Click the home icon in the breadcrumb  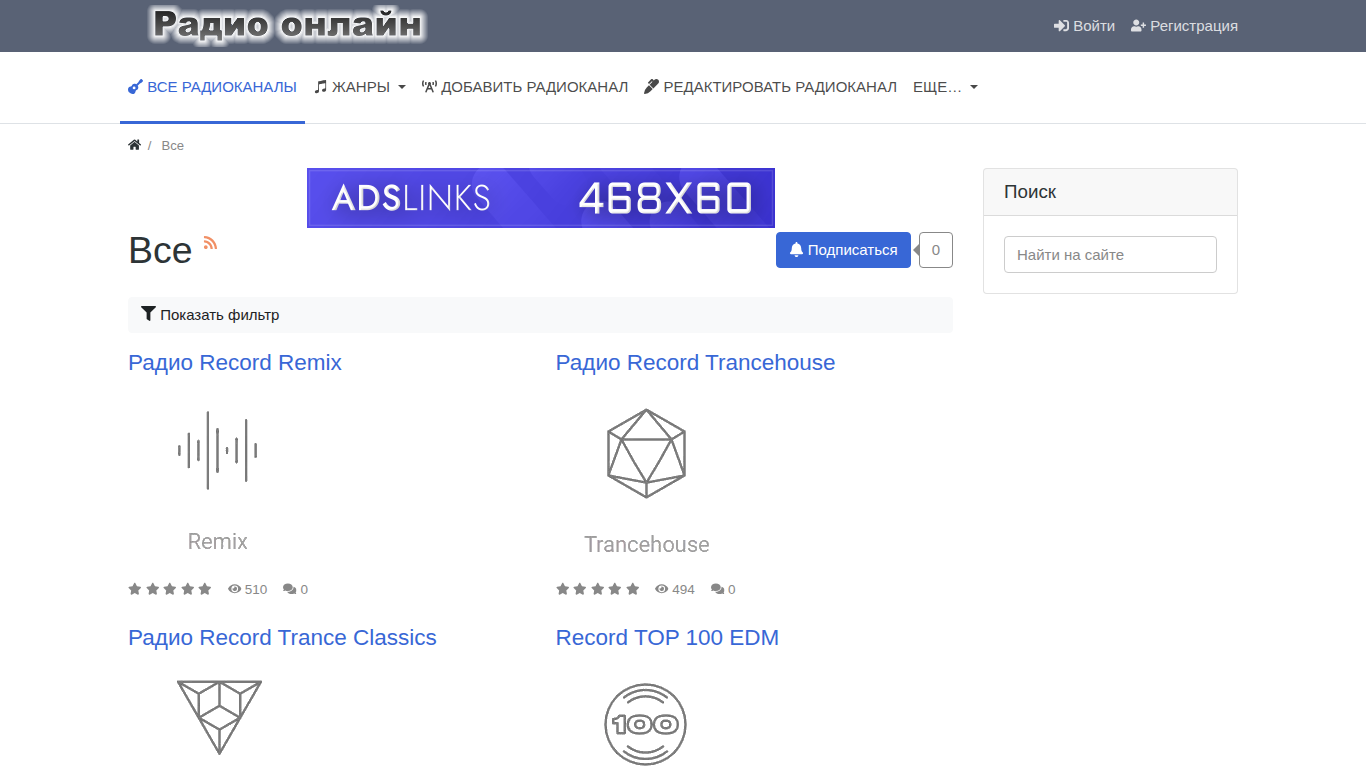(134, 145)
